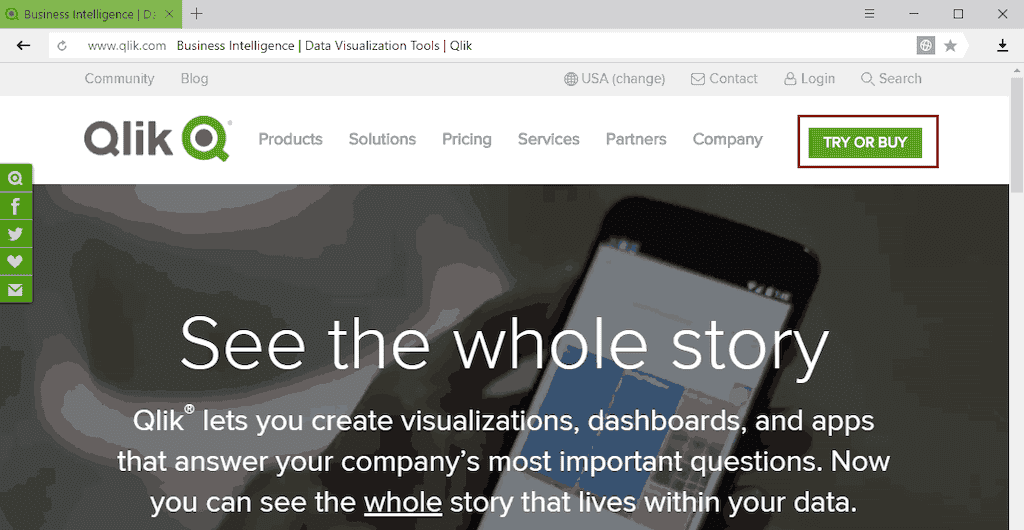The height and width of the screenshot is (530, 1024).
Task: Click the browser back arrow
Action: pyautogui.click(x=24, y=46)
